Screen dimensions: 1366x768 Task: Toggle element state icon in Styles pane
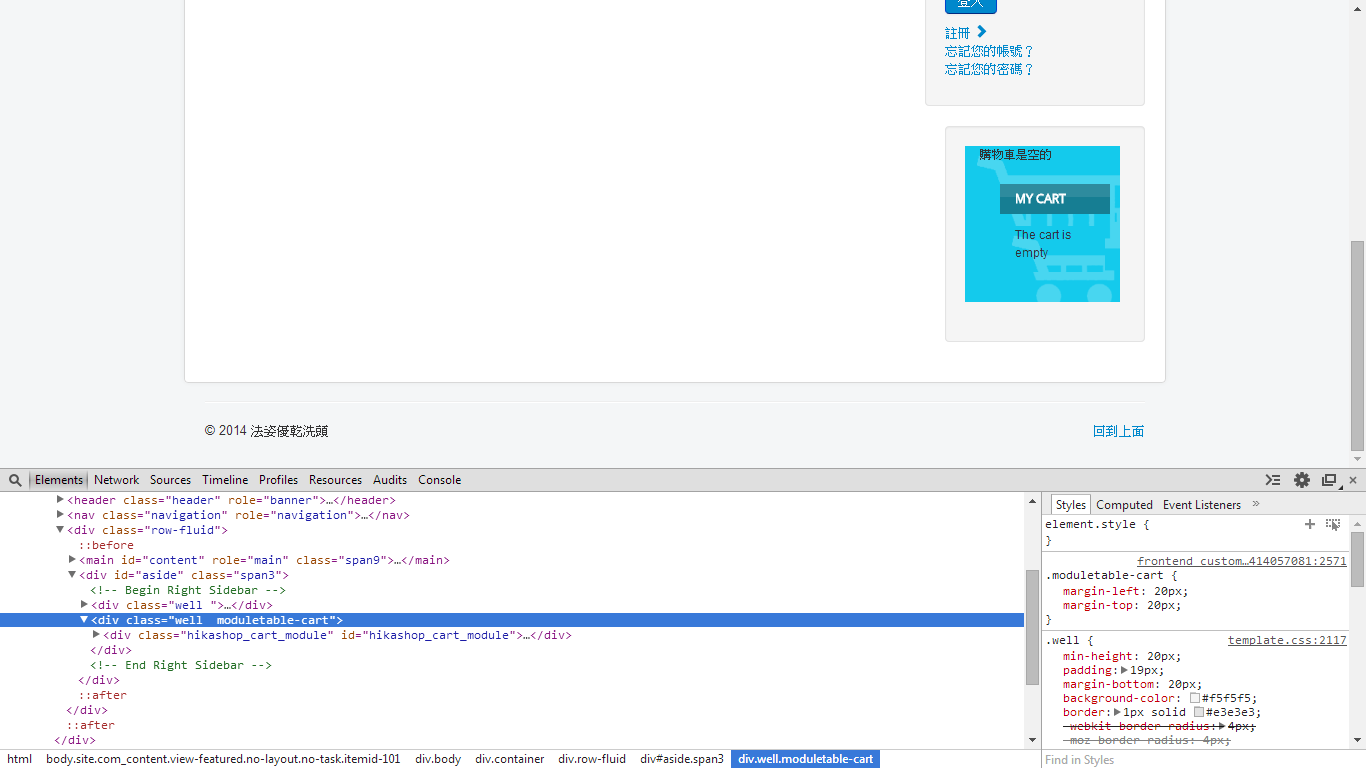click(x=1332, y=524)
